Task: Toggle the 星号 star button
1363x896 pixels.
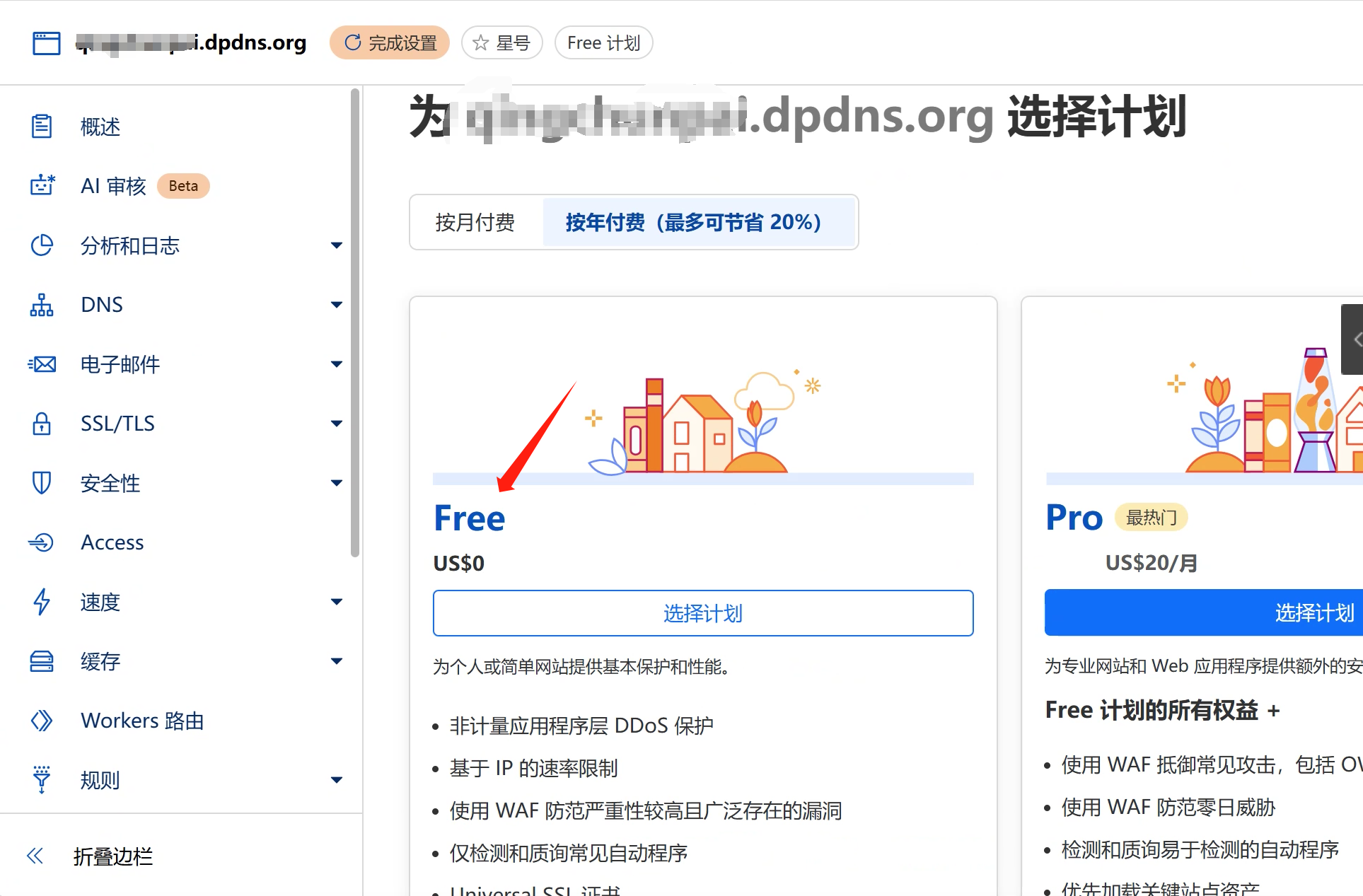Action: coord(501,43)
